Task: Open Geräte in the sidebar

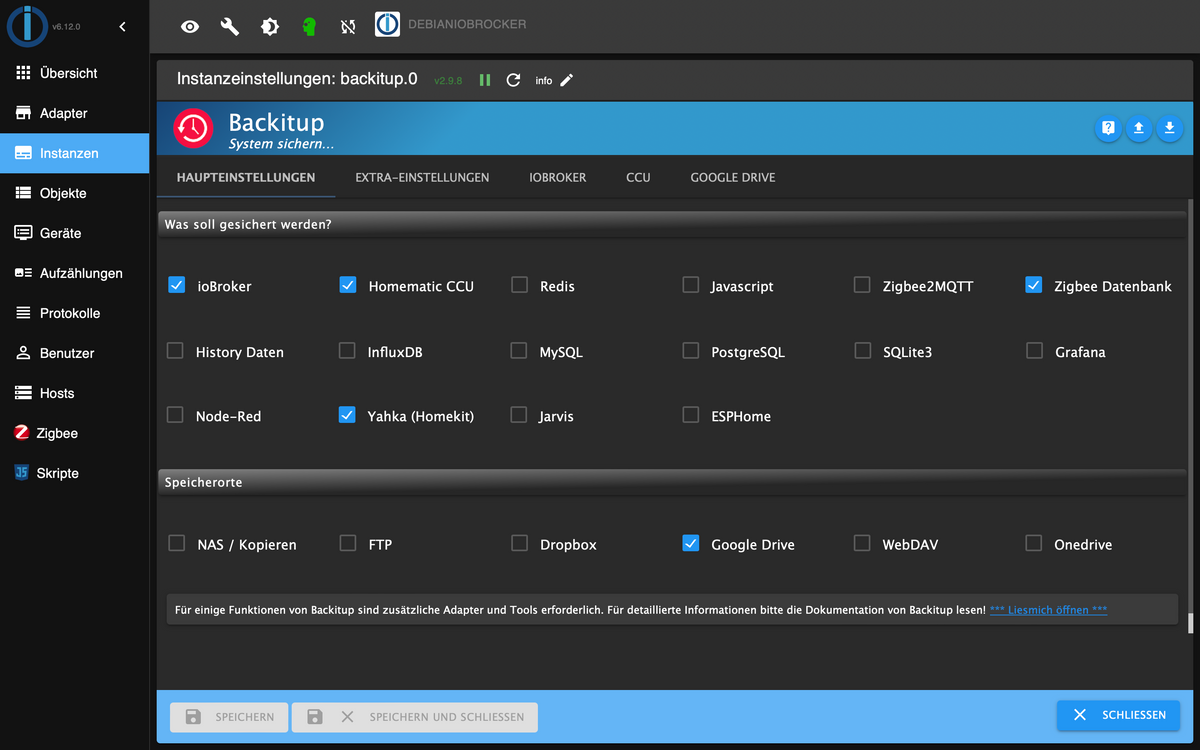Action: click(x=74, y=233)
